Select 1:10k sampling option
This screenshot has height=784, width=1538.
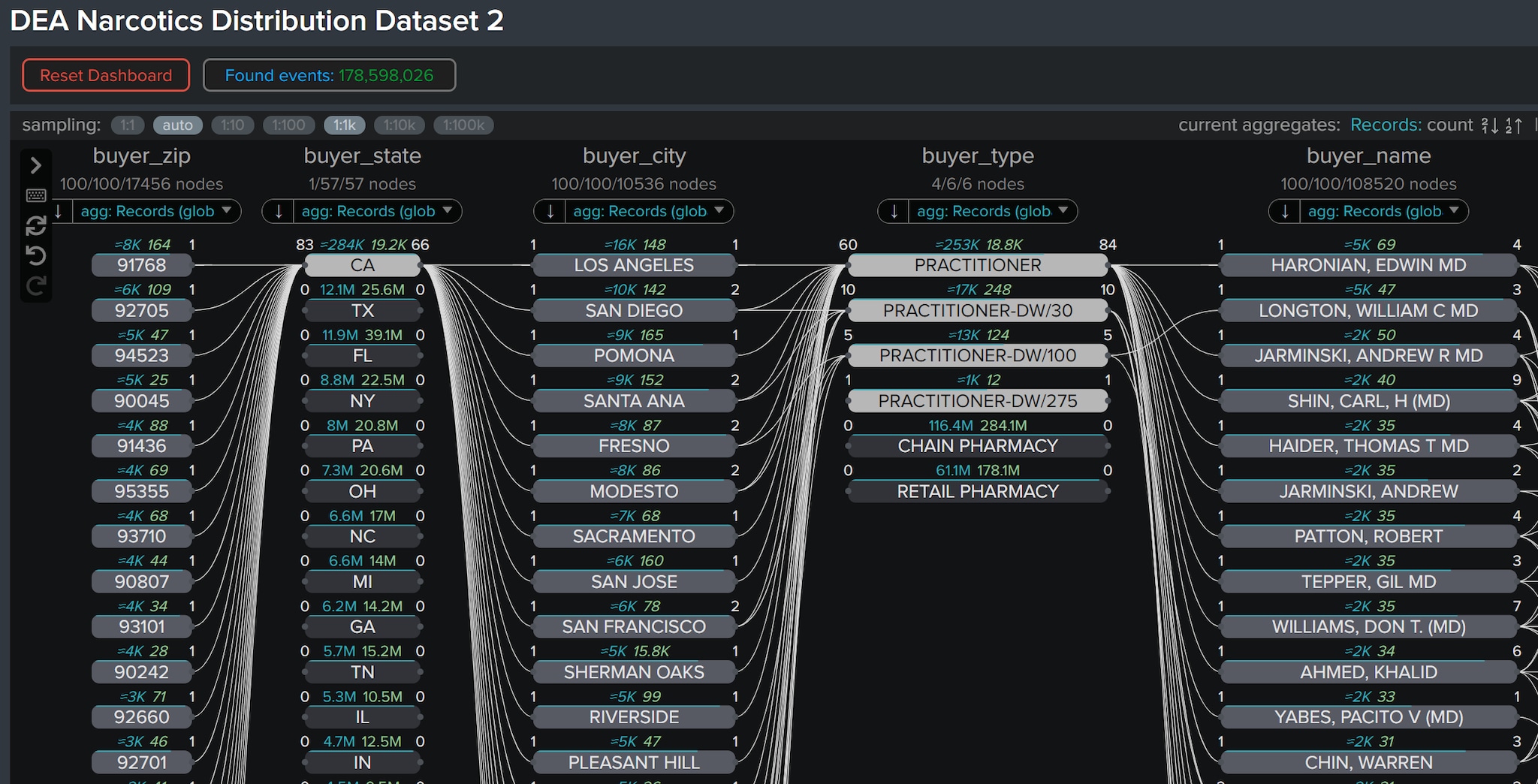click(x=400, y=125)
